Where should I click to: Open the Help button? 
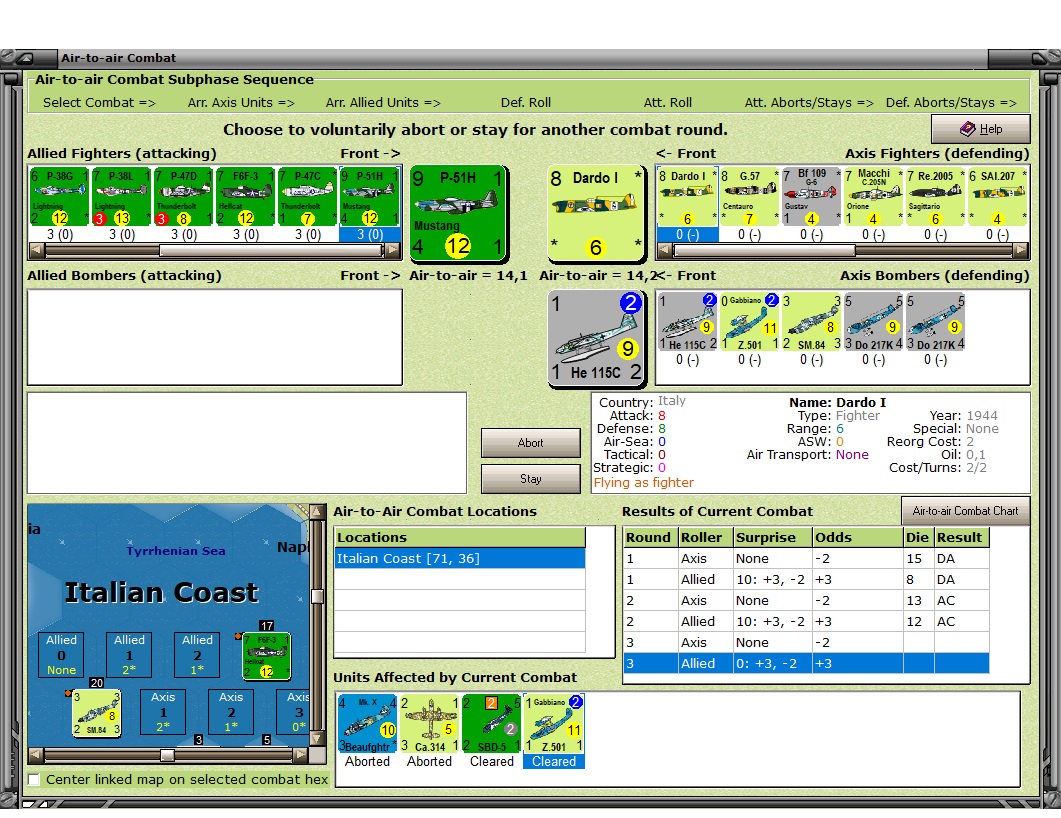coord(981,129)
